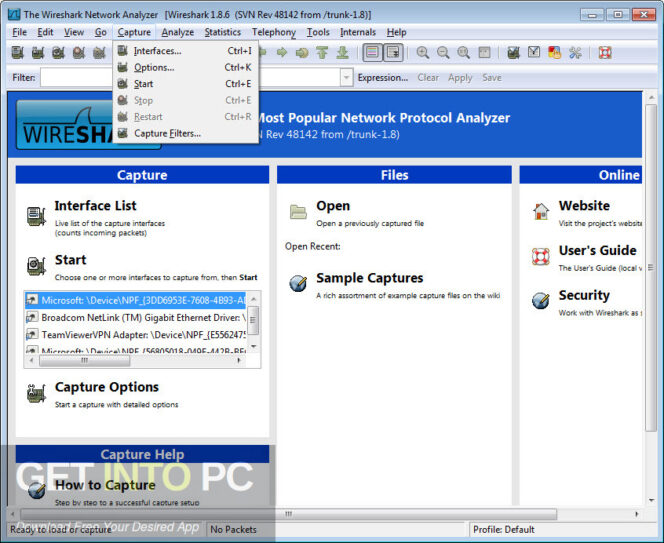Open Capture Filters from the toolbar icon
This screenshot has width=664, height=543.
point(513,53)
